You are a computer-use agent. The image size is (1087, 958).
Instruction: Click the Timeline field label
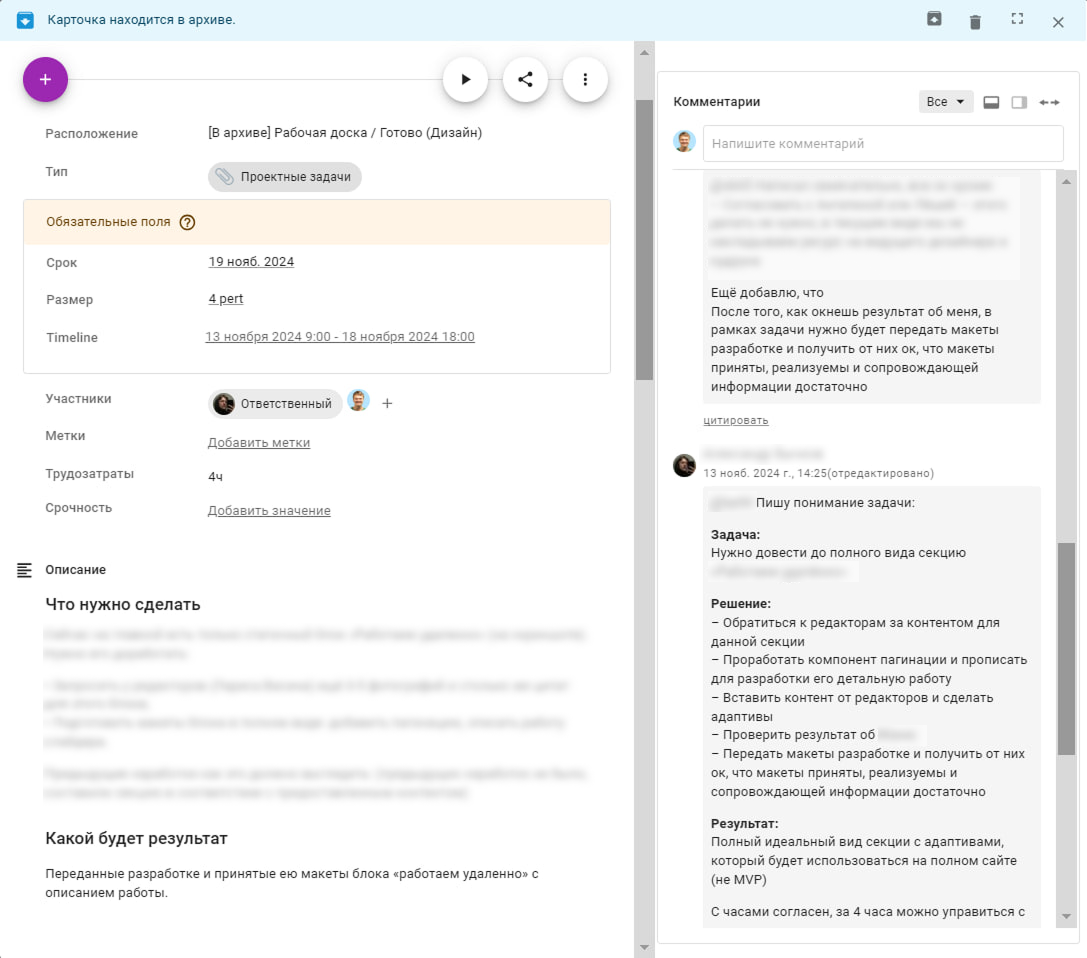click(72, 338)
